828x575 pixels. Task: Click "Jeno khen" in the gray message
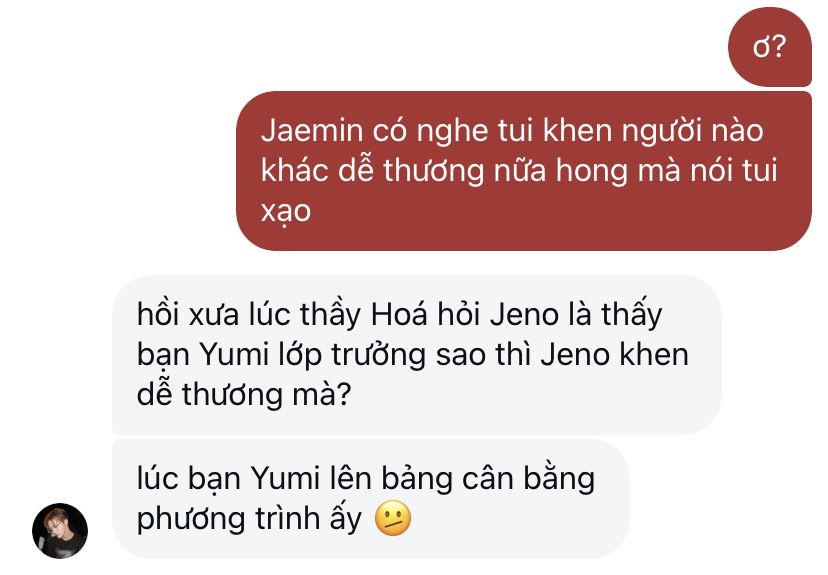(x=615, y=354)
